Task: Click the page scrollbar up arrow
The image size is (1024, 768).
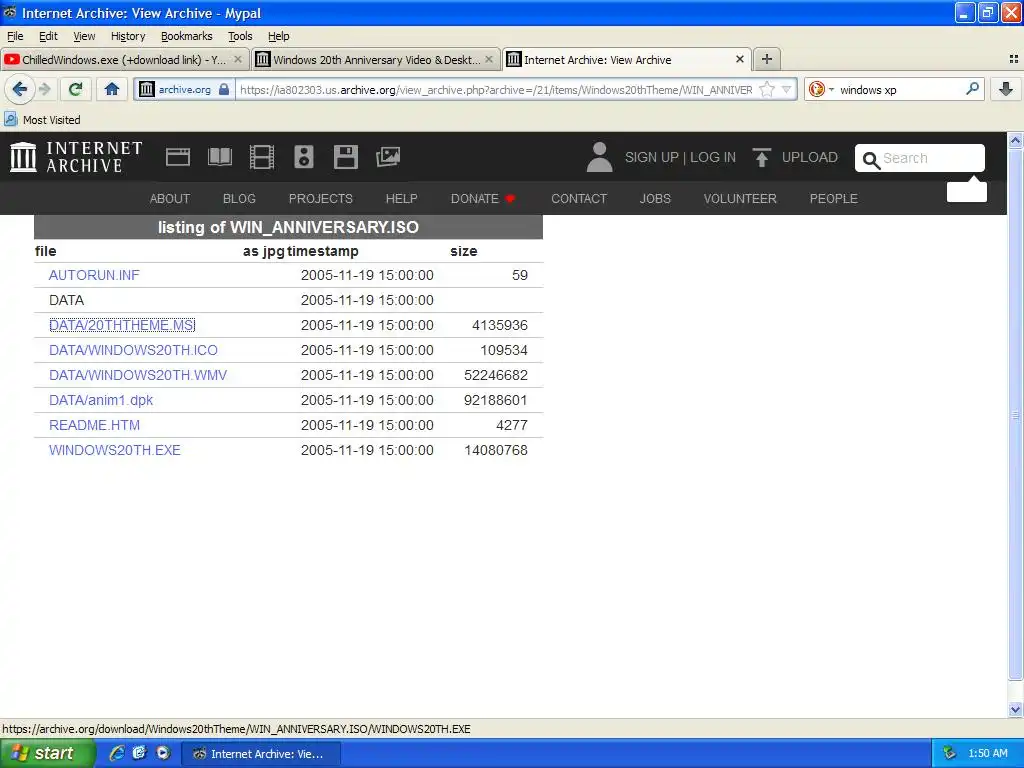Action: (x=1015, y=140)
